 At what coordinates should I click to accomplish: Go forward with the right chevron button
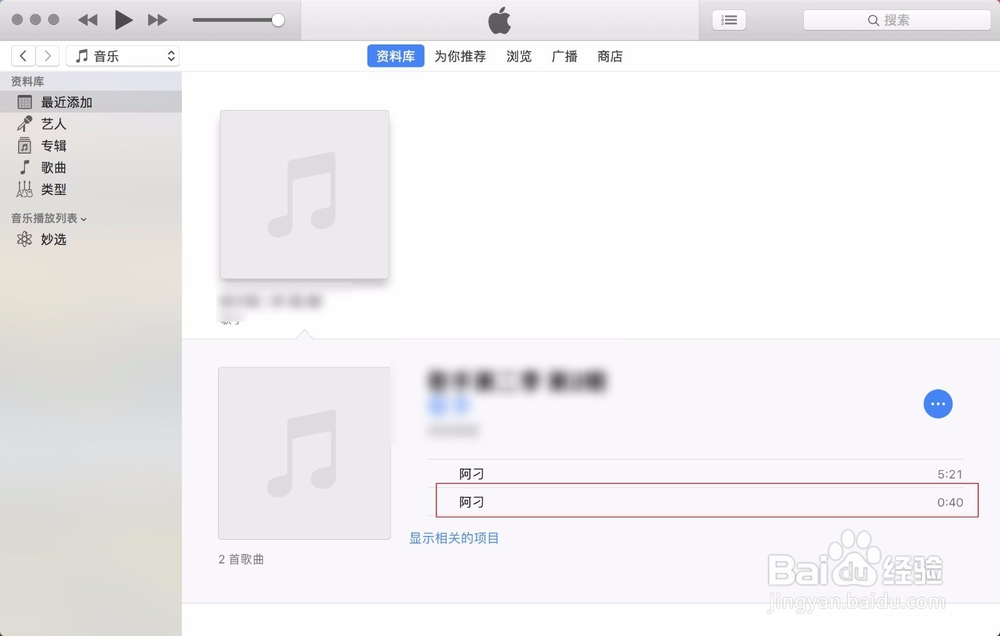(x=47, y=56)
